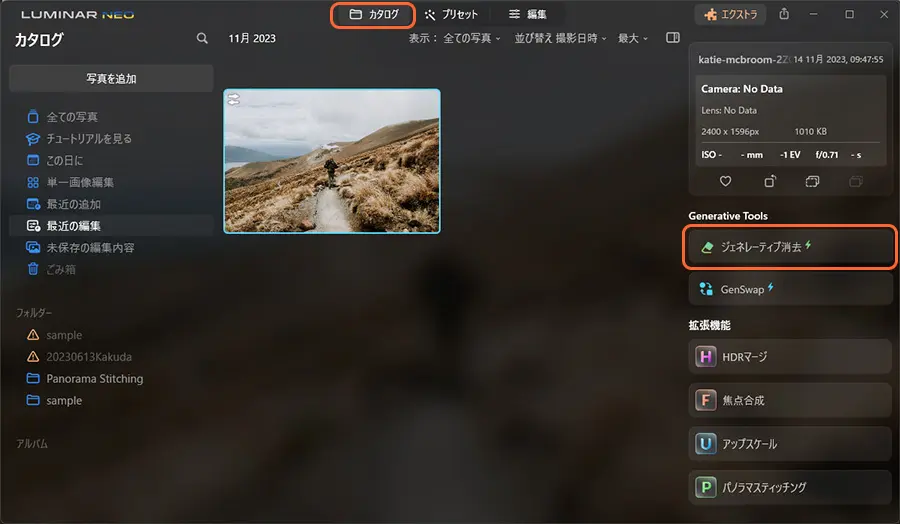Open チュートリアルを見る in the sidebar

click(111, 139)
